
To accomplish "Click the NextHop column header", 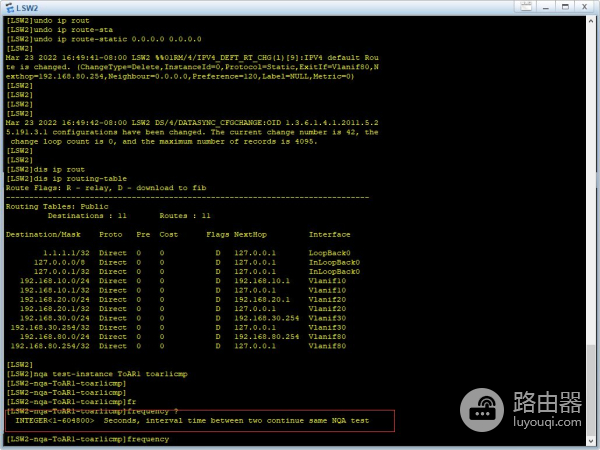I will click(x=250, y=234).
